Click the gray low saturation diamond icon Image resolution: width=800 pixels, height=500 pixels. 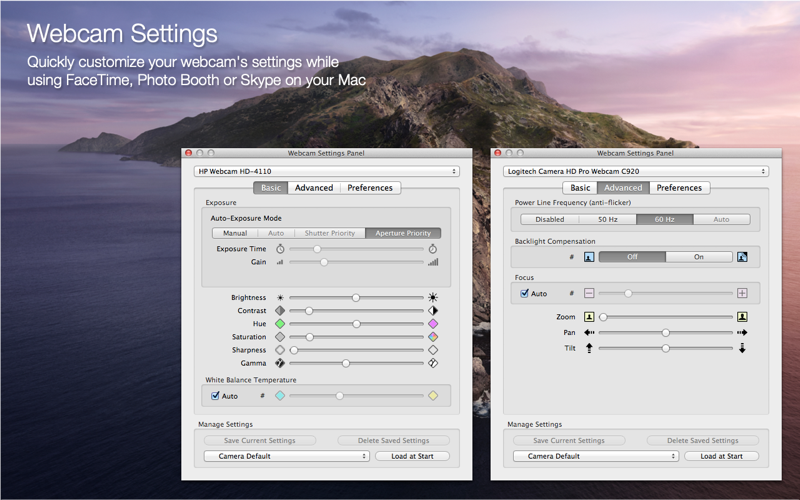pyautogui.click(x=280, y=337)
